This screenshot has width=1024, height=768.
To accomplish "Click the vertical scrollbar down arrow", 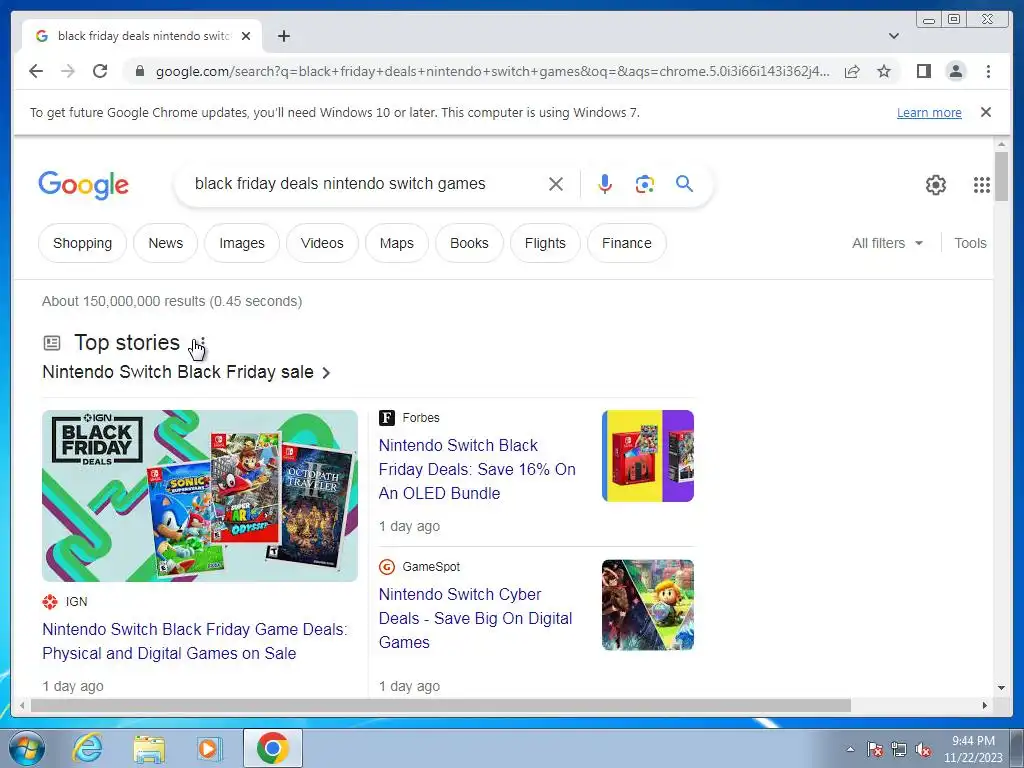I will click(x=1001, y=688).
